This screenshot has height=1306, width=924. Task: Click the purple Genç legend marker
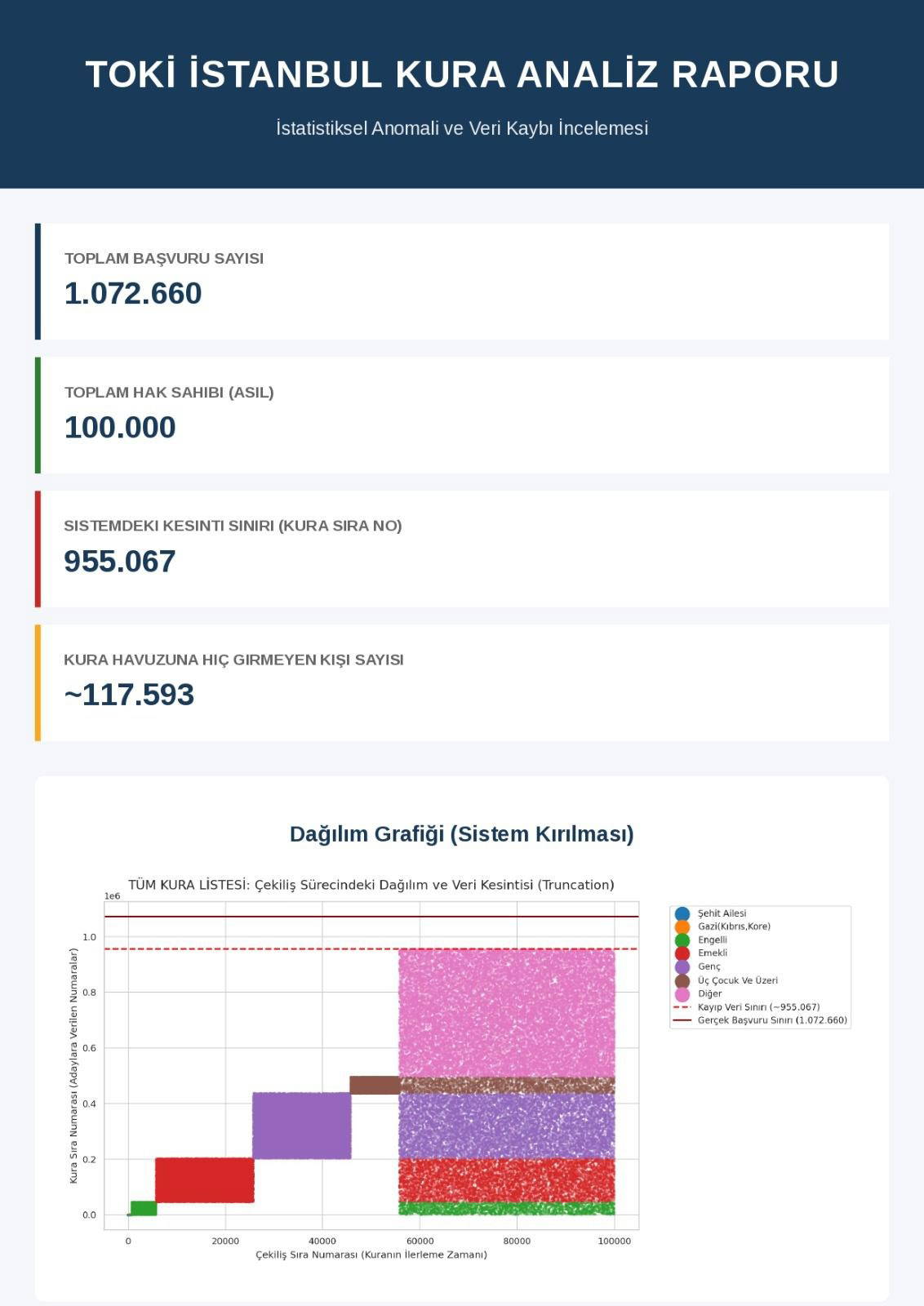[682, 966]
